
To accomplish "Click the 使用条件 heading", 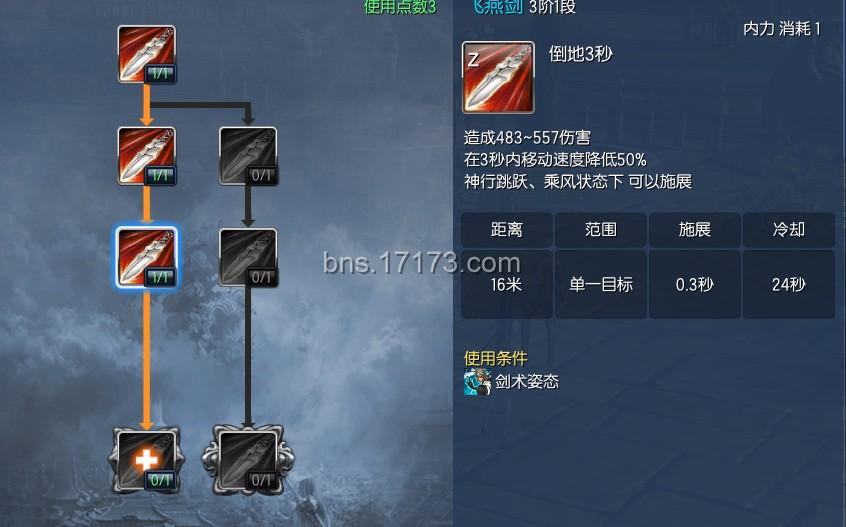I will tap(495, 358).
